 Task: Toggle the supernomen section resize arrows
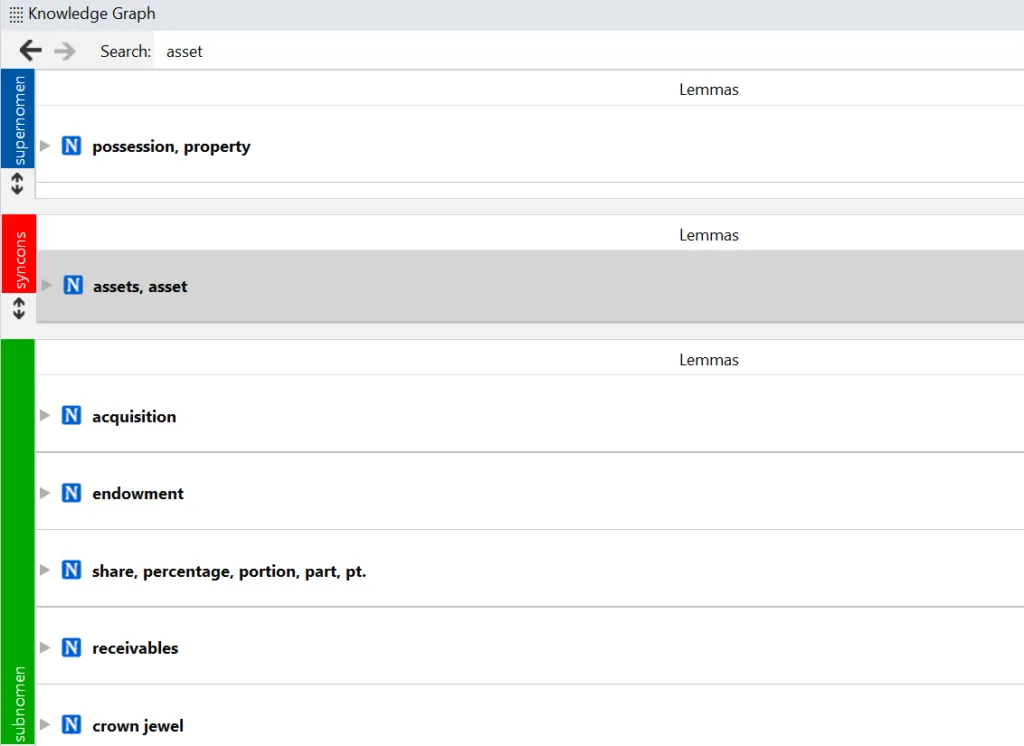17,184
